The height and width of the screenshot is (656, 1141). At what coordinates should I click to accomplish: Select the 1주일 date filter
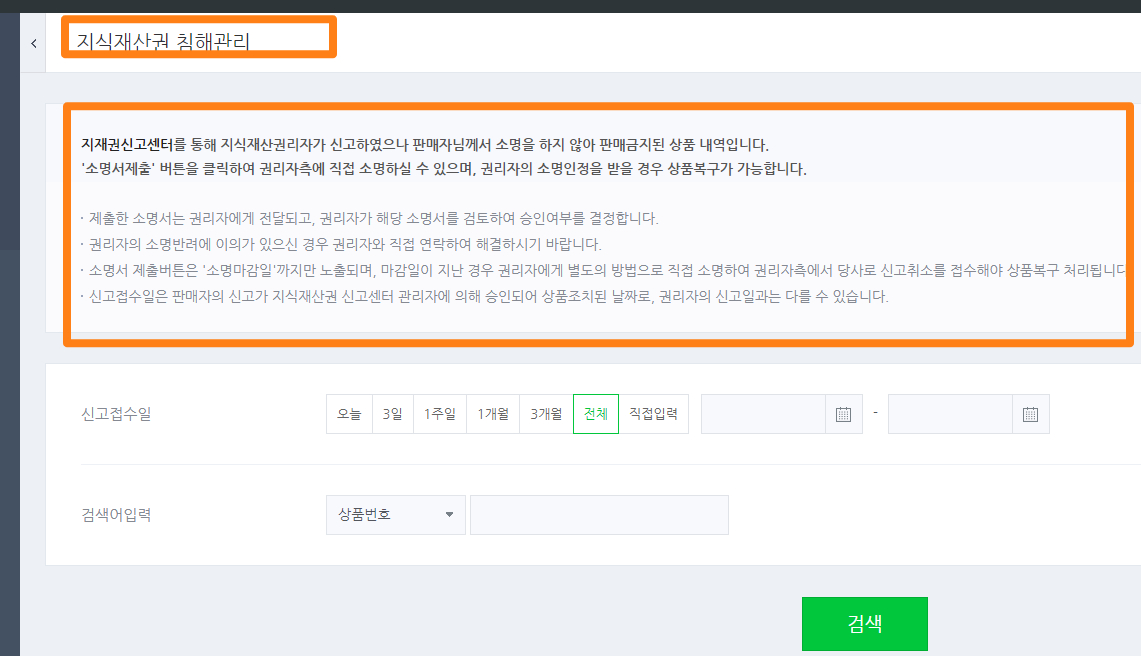tap(440, 413)
